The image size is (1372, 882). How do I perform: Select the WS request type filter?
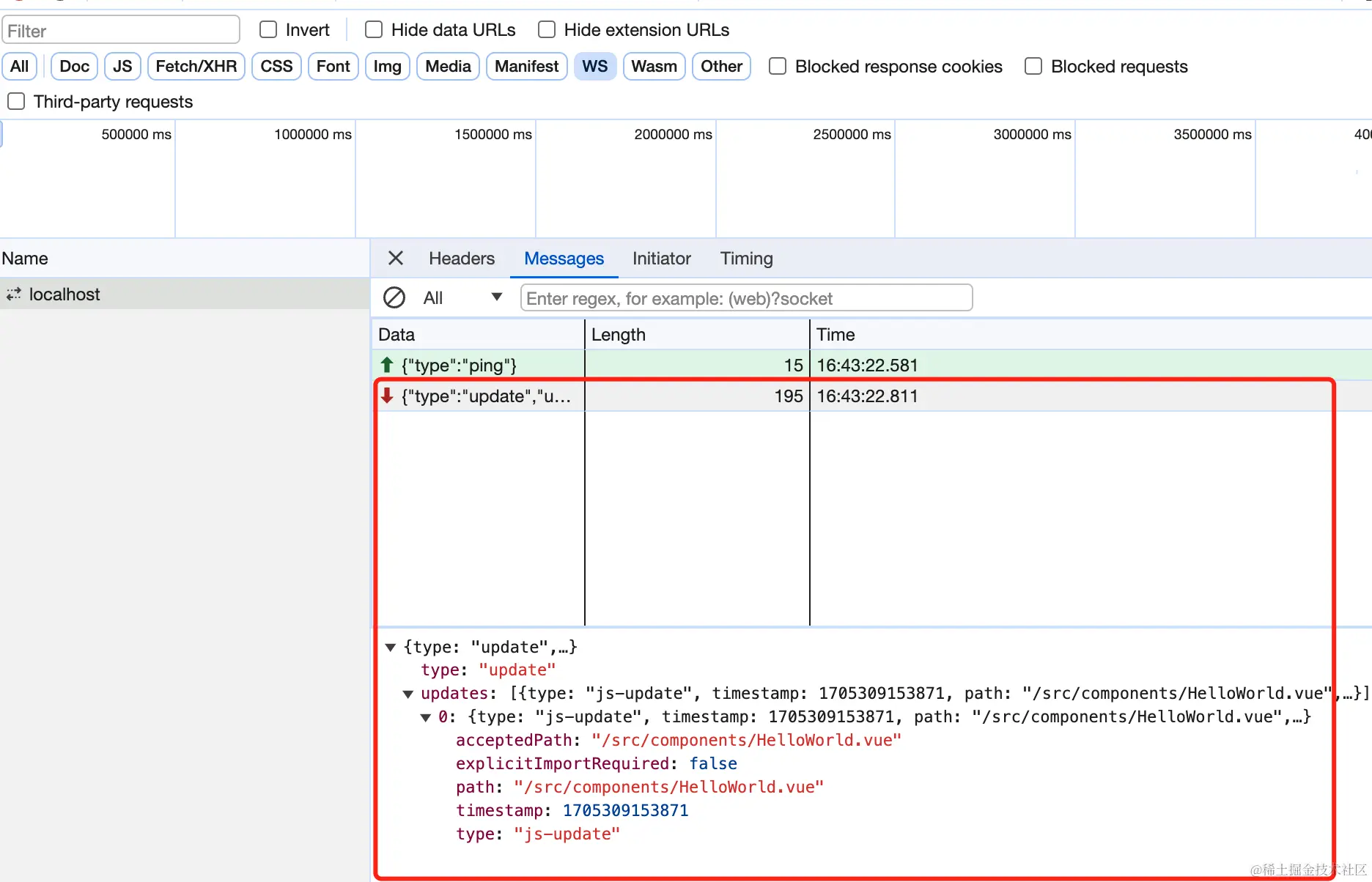[594, 67]
